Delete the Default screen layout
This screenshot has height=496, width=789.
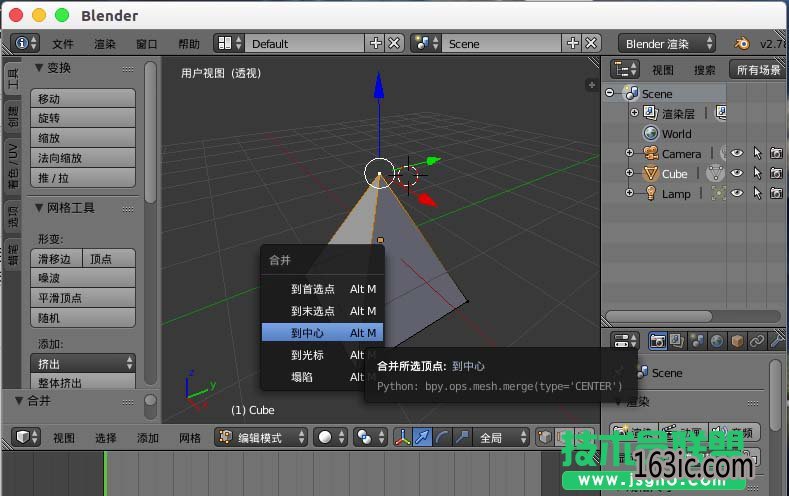point(394,43)
